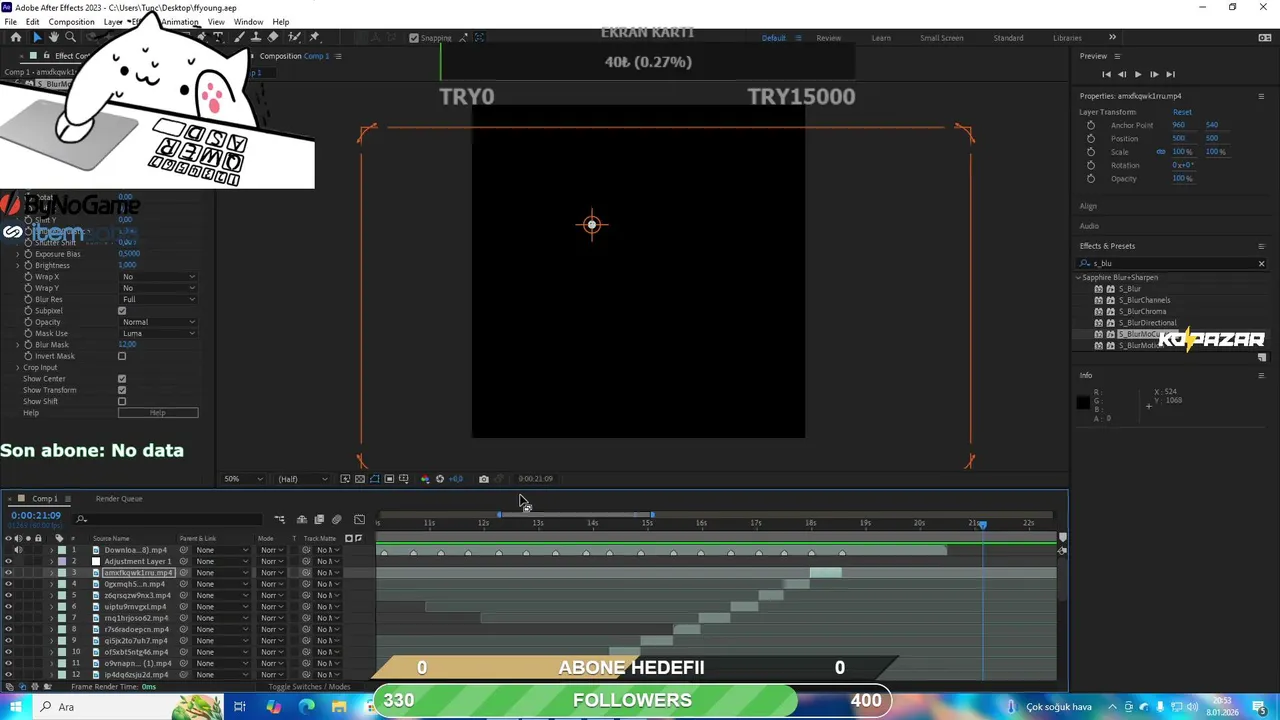This screenshot has width=1280, height=720.
Task: Select the Eraser tool
Action: (273, 37)
